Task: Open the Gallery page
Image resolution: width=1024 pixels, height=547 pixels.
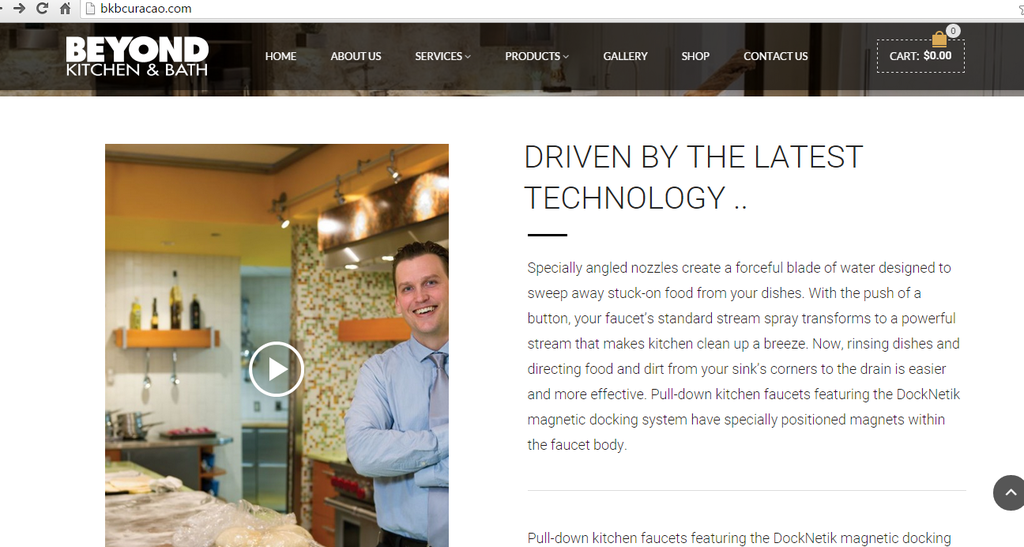Action: tap(625, 56)
